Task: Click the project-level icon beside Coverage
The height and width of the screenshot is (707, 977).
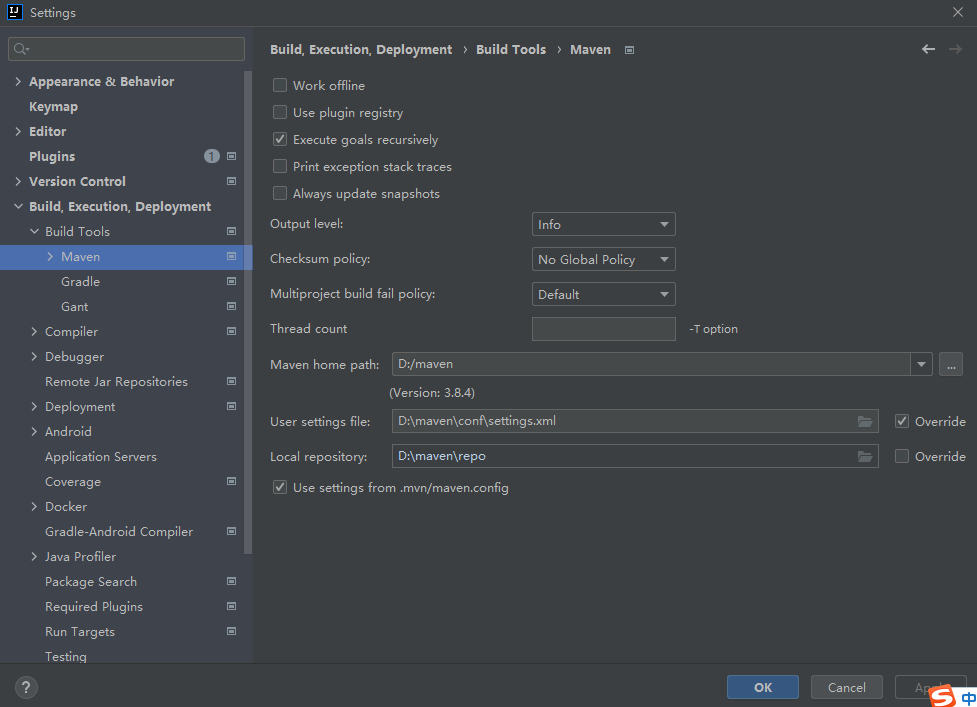Action: tap(231, 481)
